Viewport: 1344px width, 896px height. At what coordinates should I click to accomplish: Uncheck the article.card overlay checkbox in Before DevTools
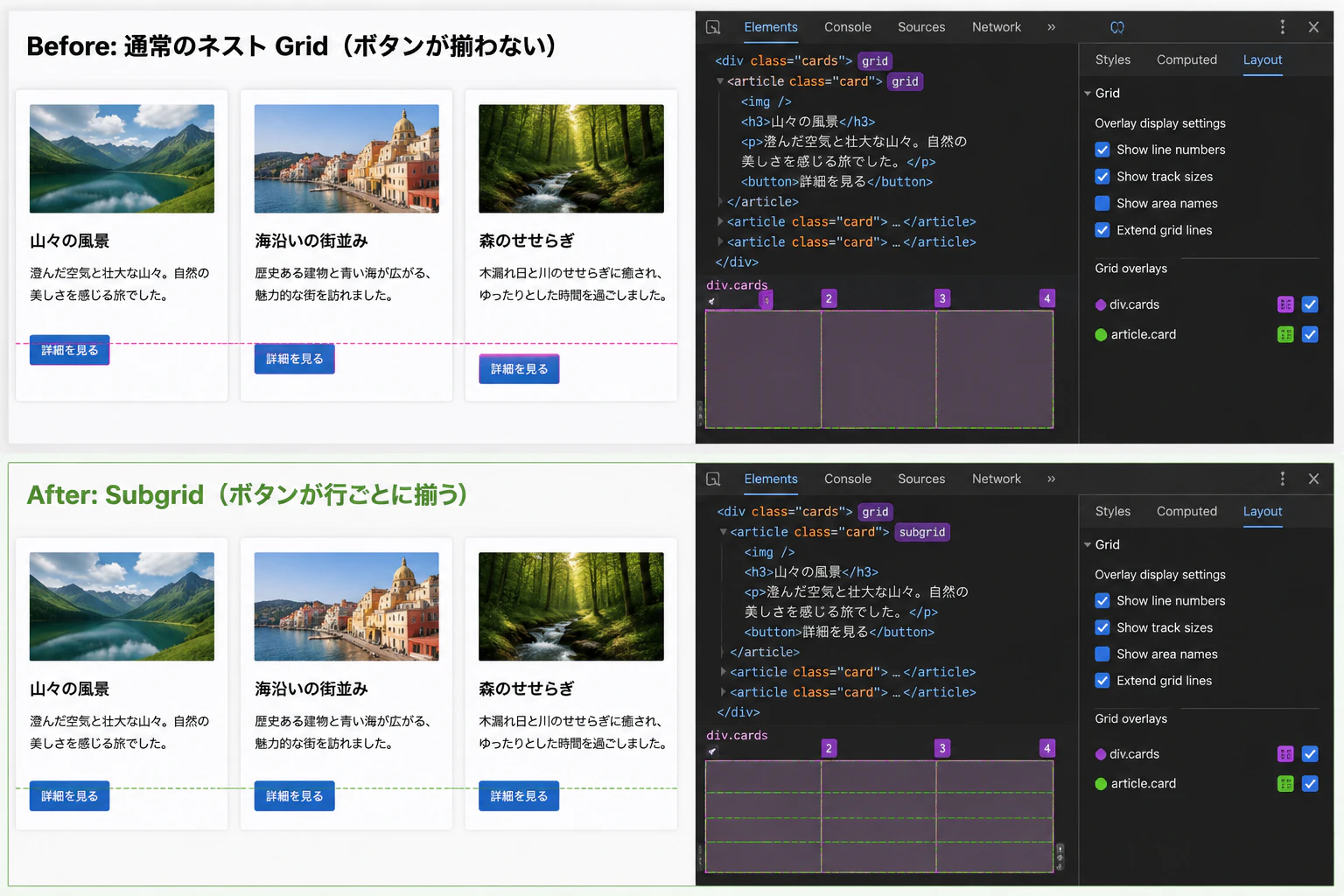(x=1310, y=334)
